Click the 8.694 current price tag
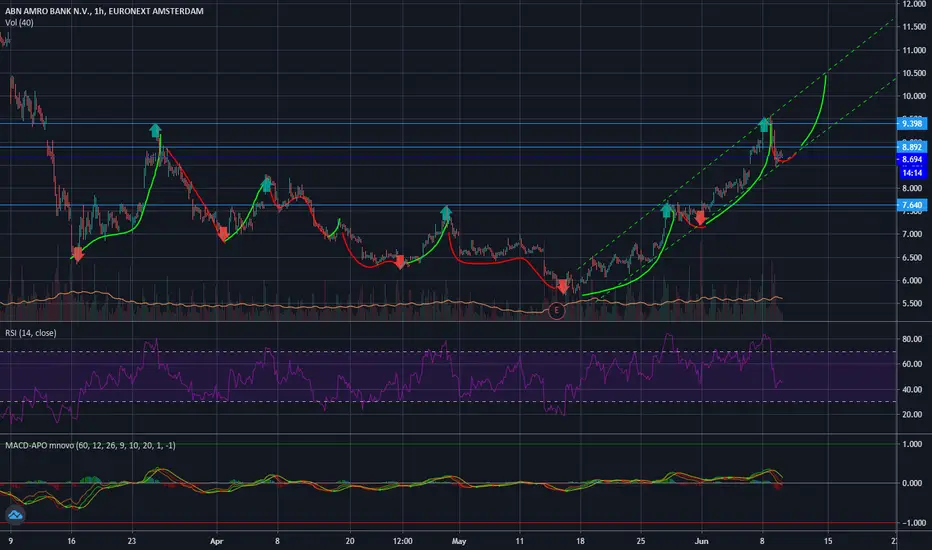This screenshot has height=550, width=932. click(912, 159)
